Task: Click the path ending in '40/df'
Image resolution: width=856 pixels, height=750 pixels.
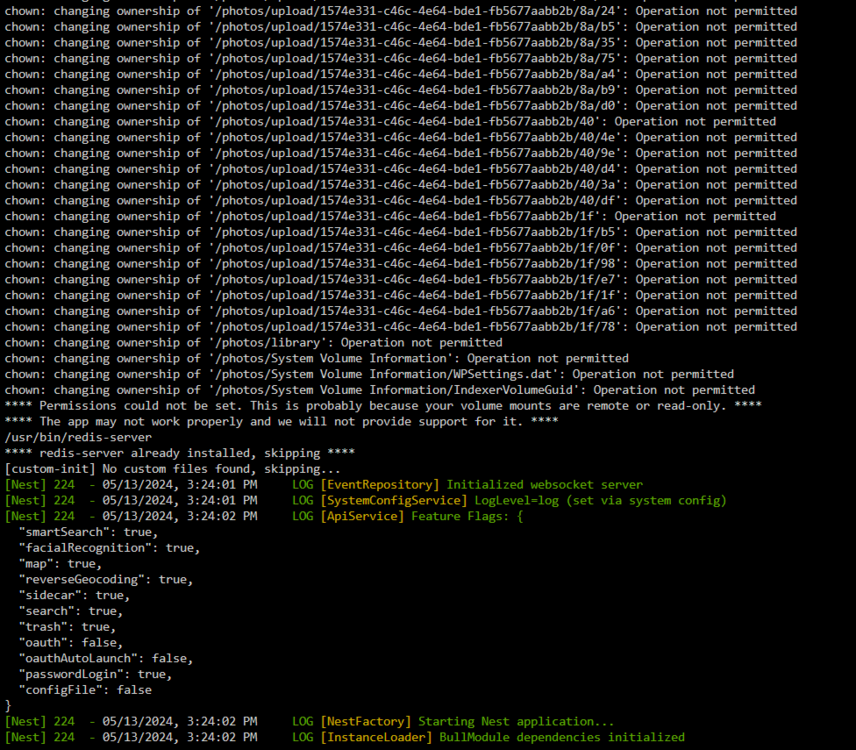Action: pos(417,201)
